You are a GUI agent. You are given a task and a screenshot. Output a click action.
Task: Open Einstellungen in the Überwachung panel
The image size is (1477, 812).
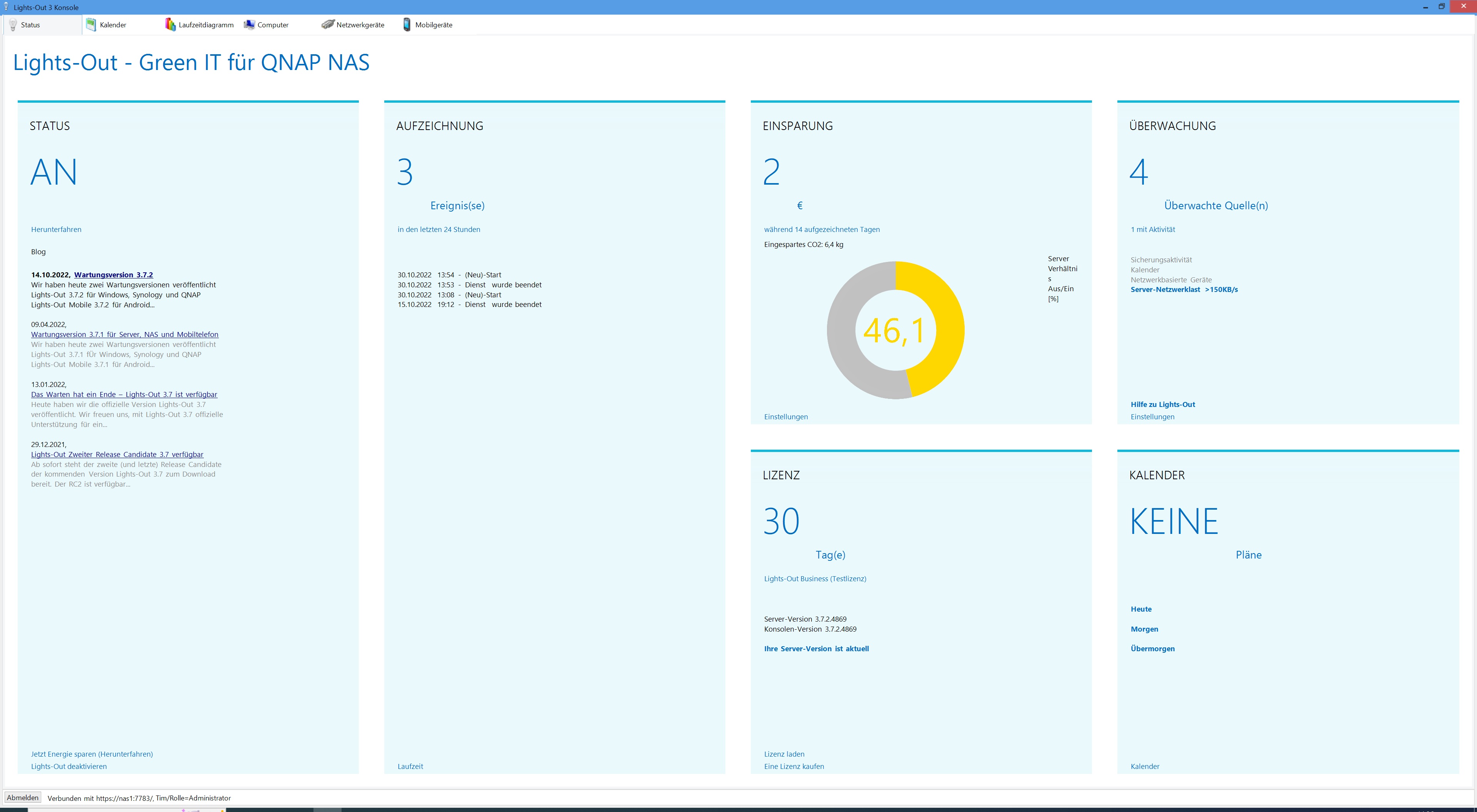coord(1152,417)
